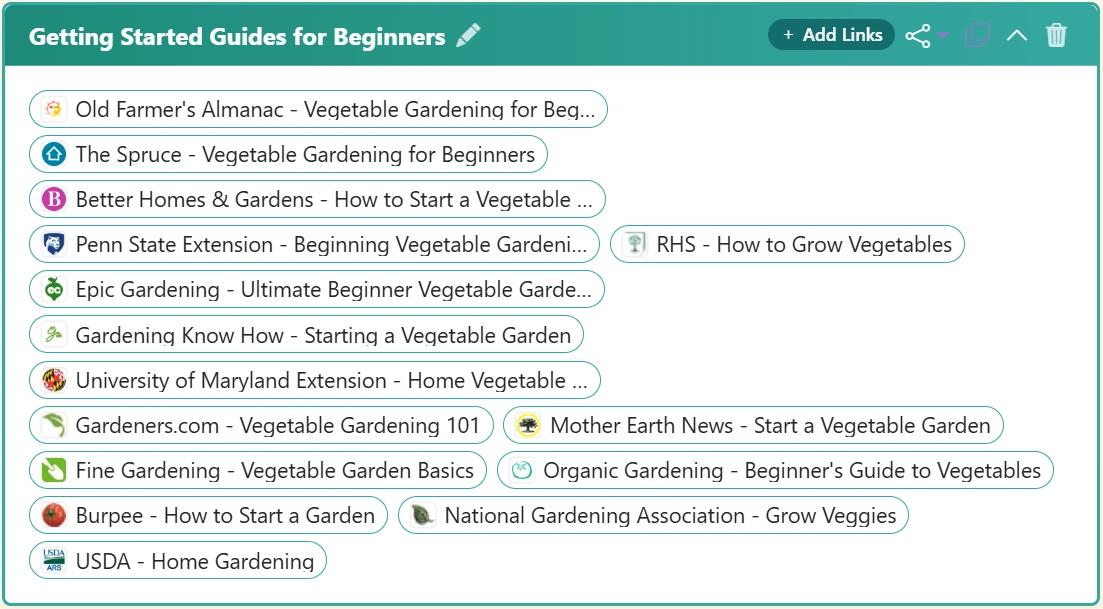This screenshot has width=1103, height=609.
Task: Click the Old Farmer's Almanac favicon
Action: click(x=54, y=110)
